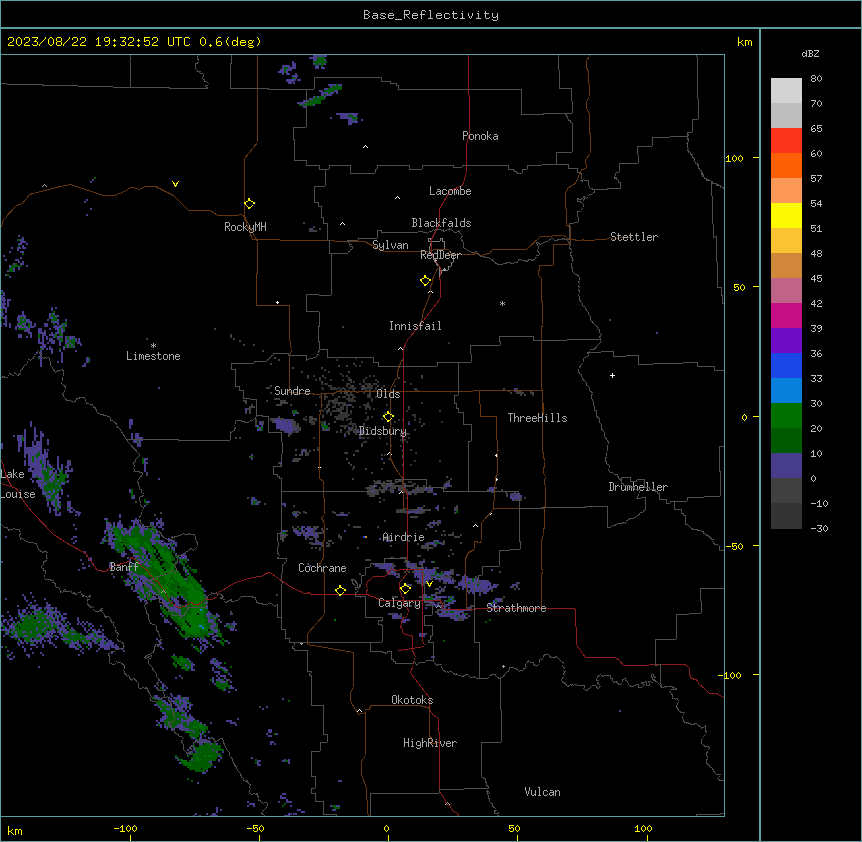This screenshot has width=862, height=842.
Task: Select the Lacombe city label
Action: (450, 191)
